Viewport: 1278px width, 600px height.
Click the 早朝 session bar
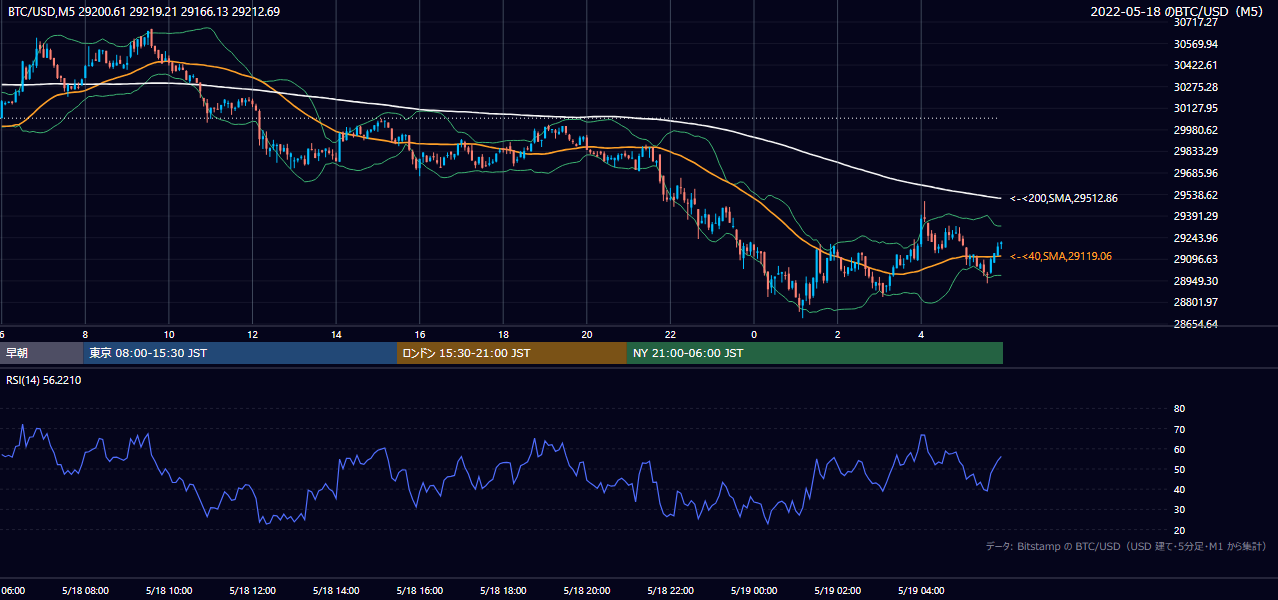point(41,353)
